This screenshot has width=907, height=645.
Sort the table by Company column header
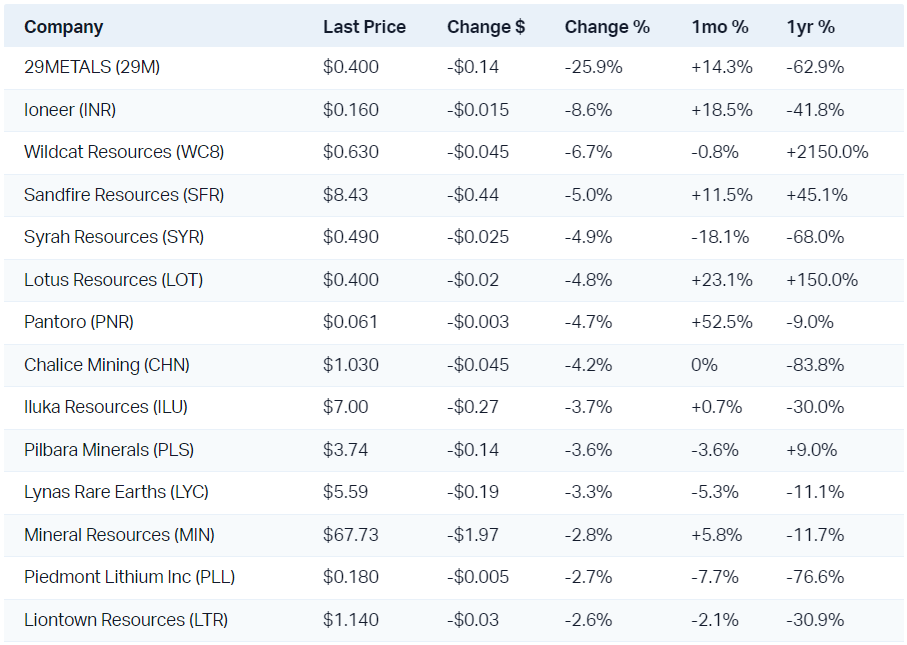[64, 27]
